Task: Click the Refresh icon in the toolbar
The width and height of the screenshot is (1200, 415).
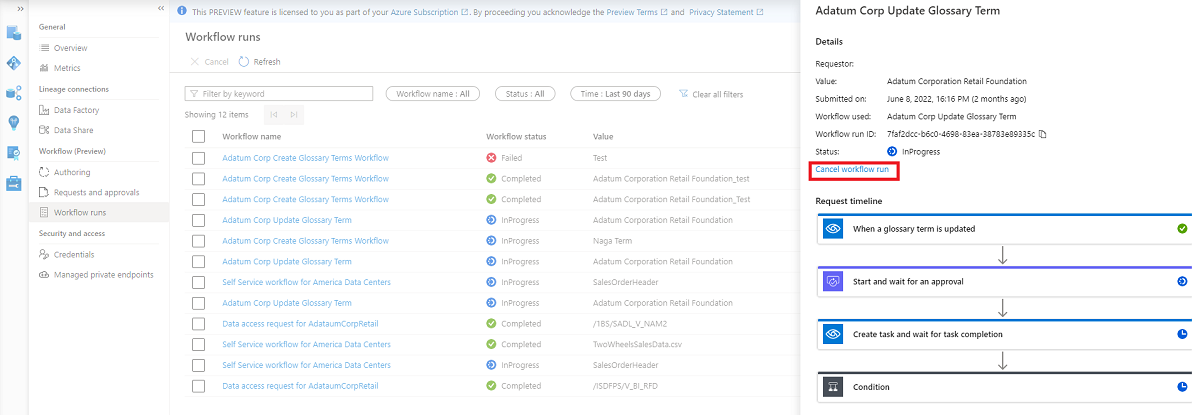Action: pos(244,62)
